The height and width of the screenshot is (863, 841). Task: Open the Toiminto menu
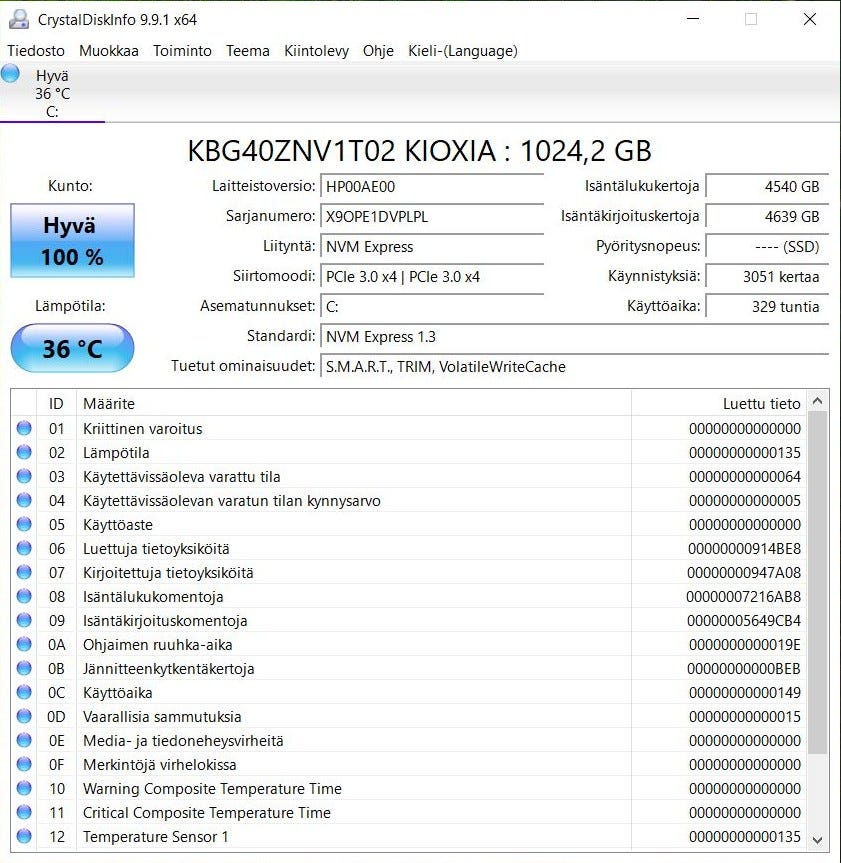point(182,51)
